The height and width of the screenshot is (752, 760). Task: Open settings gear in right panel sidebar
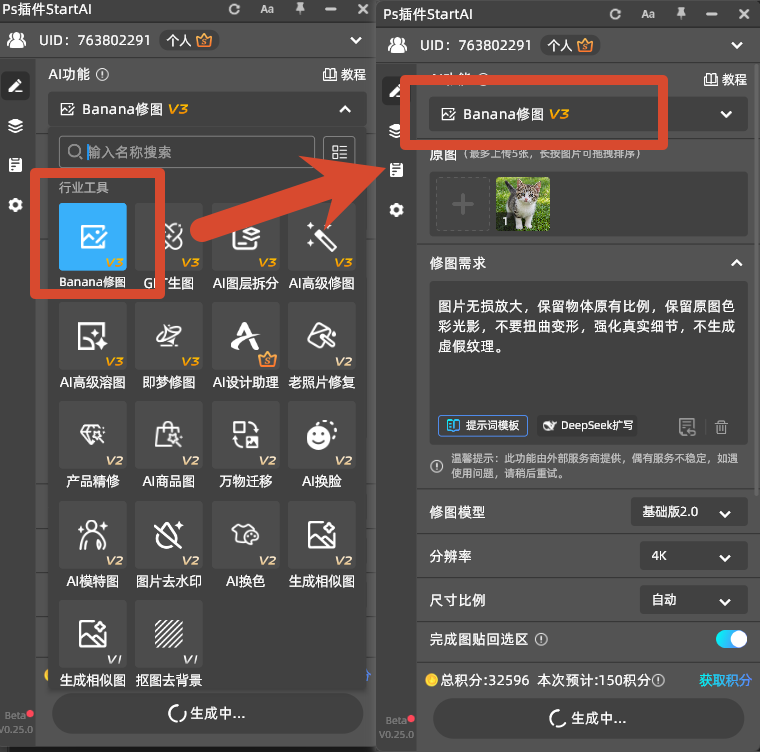click(396, 210)
